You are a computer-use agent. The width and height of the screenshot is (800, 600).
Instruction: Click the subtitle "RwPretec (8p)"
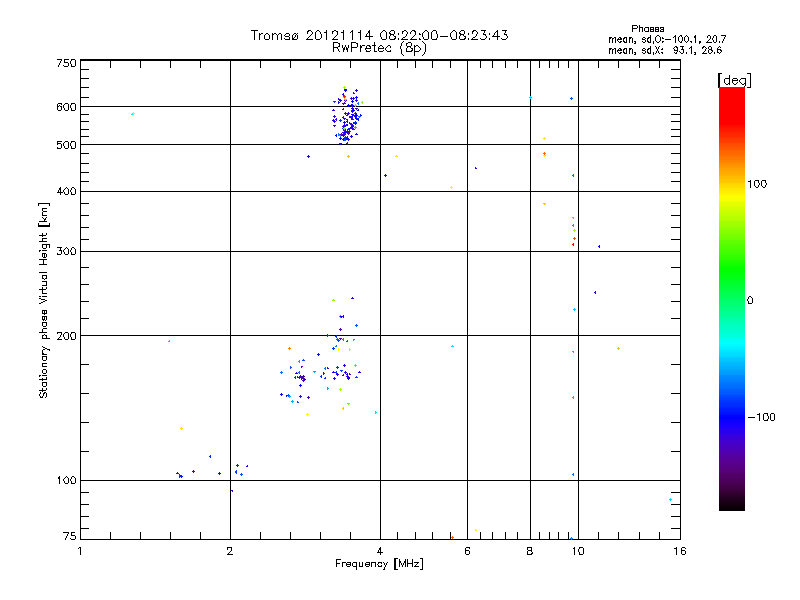point(379,48)
